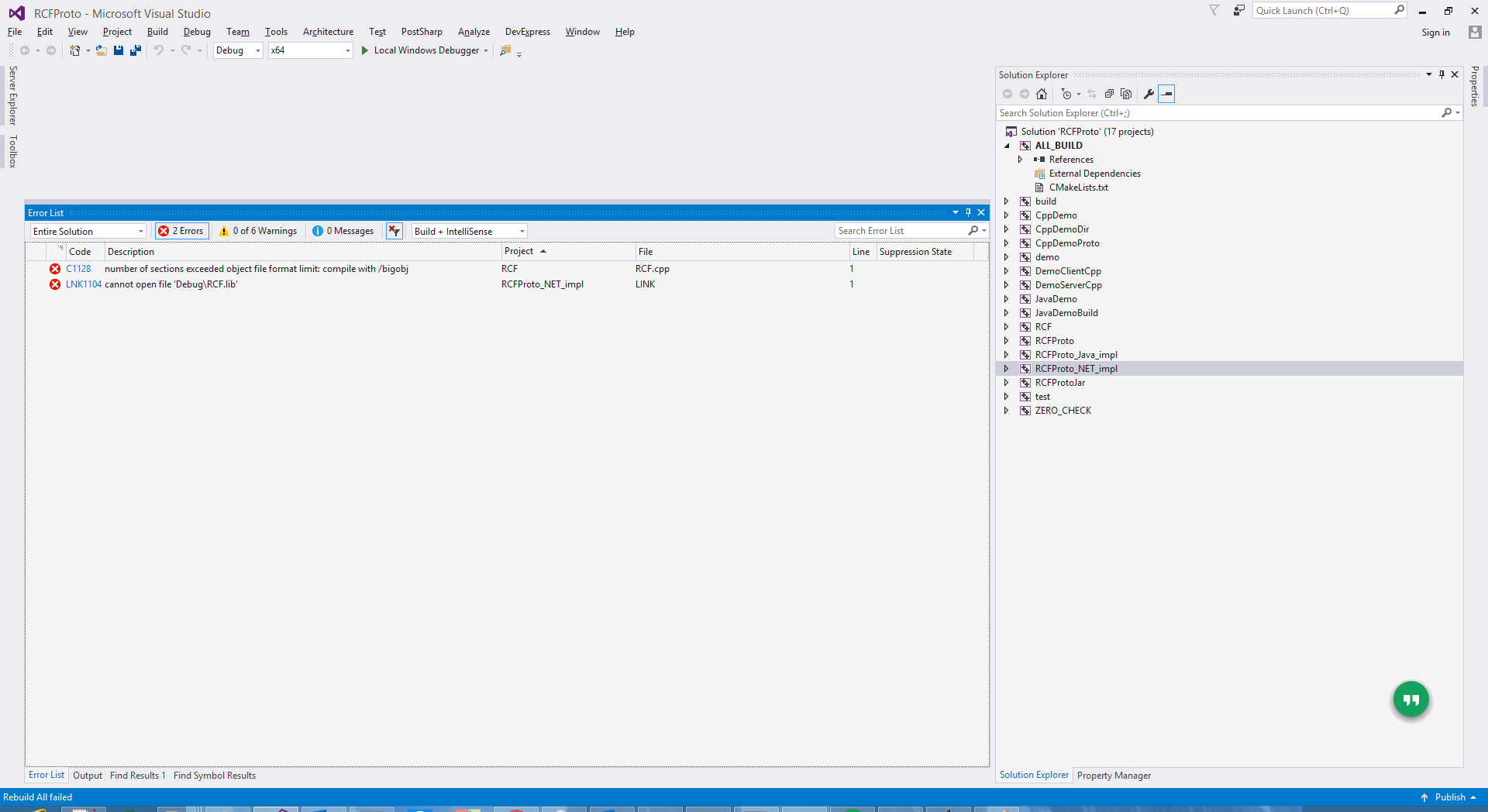Open the Build menu
The height and width of the screenshot is (812, 1488).
[x=157, y=32]
